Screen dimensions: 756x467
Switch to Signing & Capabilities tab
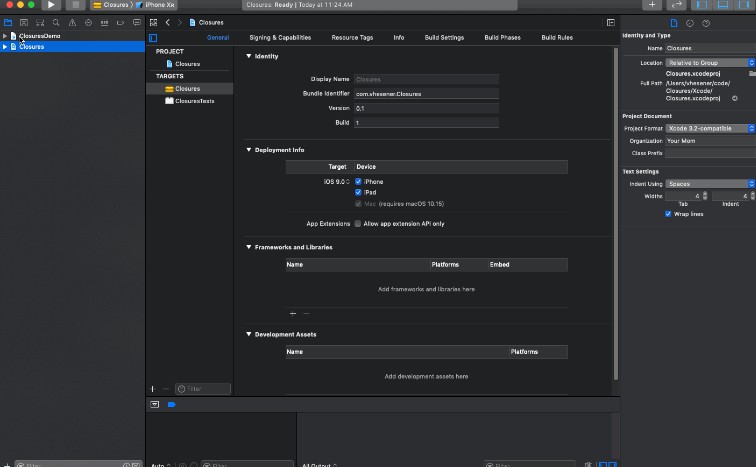[280, 38]
